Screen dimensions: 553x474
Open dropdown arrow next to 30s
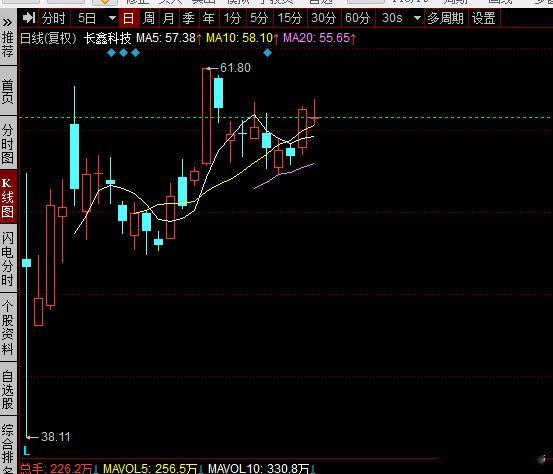point(417,18)
